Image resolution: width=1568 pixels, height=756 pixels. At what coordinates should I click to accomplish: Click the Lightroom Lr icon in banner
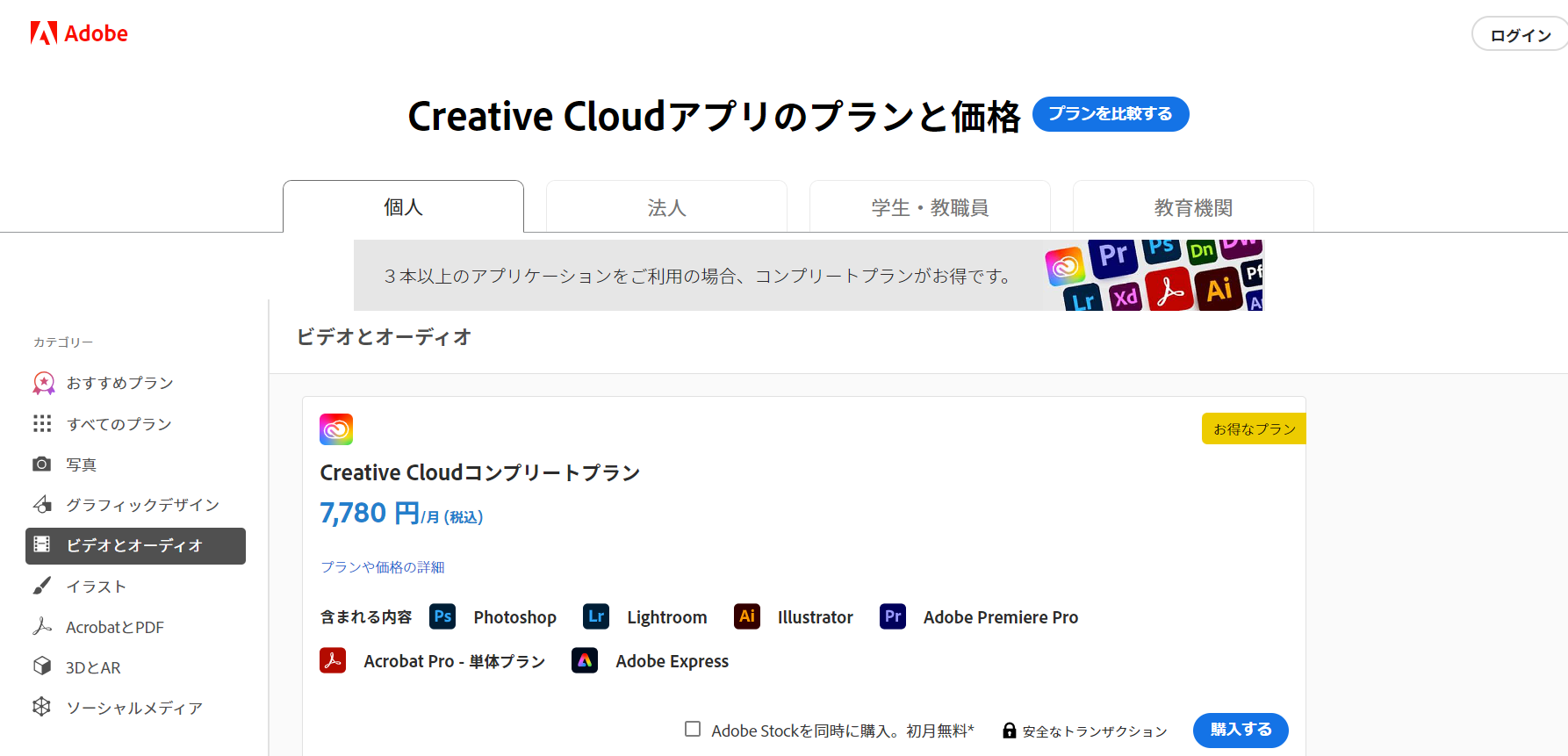tap(1083, 299)
